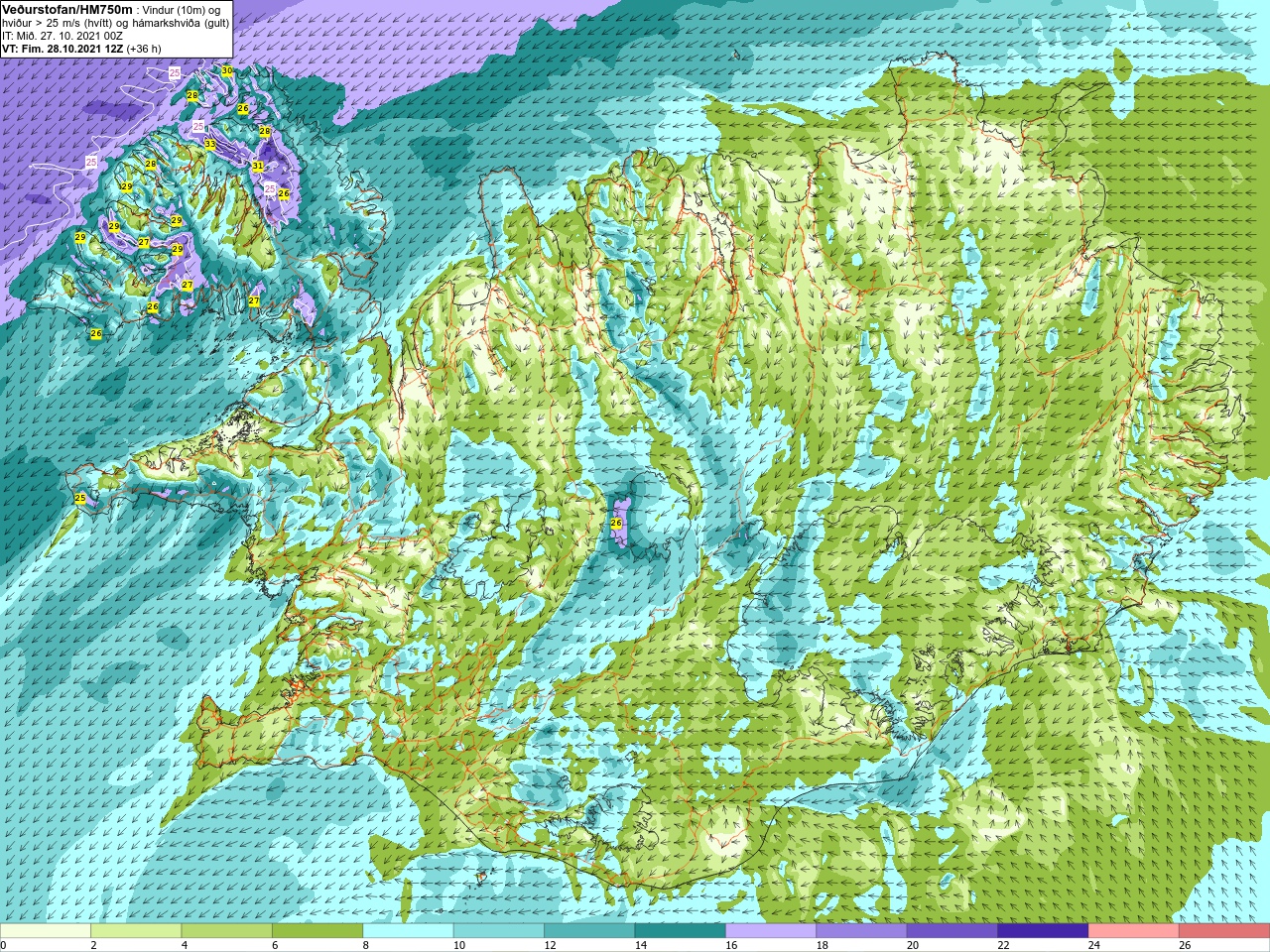1270x952 pixels.
Task: Select the 8–10 m/s light cyan legend swatch
Action: [x=409, y=931]
